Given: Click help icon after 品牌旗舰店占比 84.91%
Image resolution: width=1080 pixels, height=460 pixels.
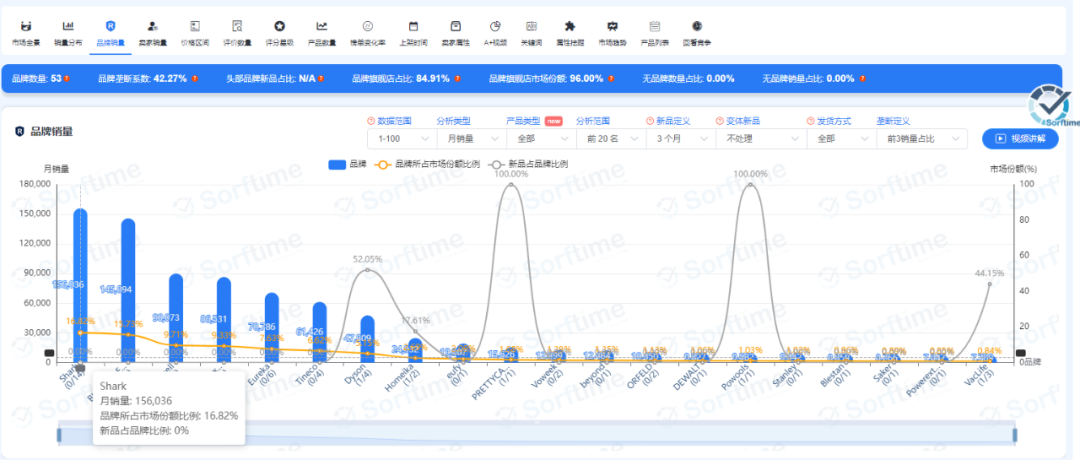Looking at the screenshot, I should [457, 79].
